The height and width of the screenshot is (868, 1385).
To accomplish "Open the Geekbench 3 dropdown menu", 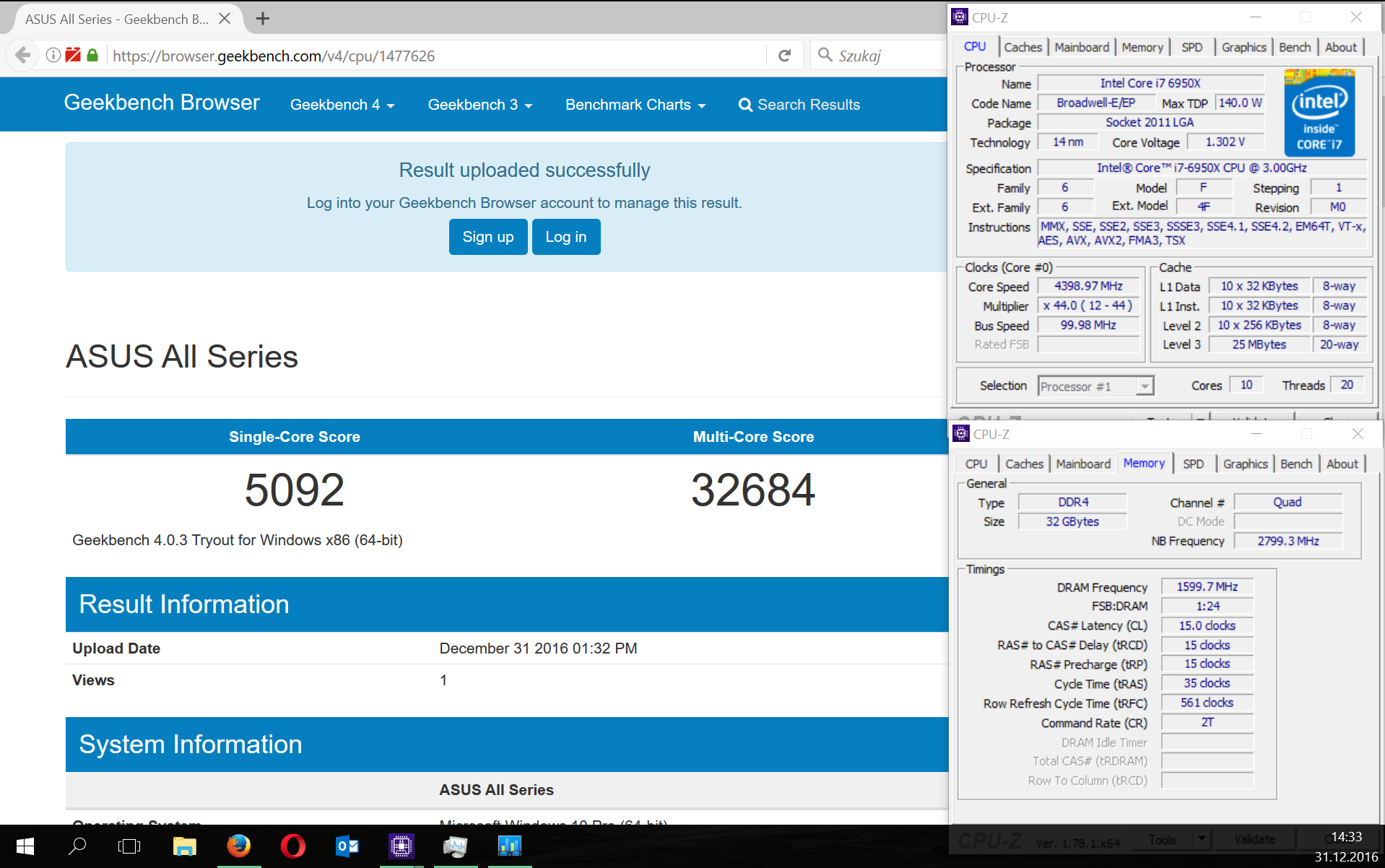I will tap(480, 105).
